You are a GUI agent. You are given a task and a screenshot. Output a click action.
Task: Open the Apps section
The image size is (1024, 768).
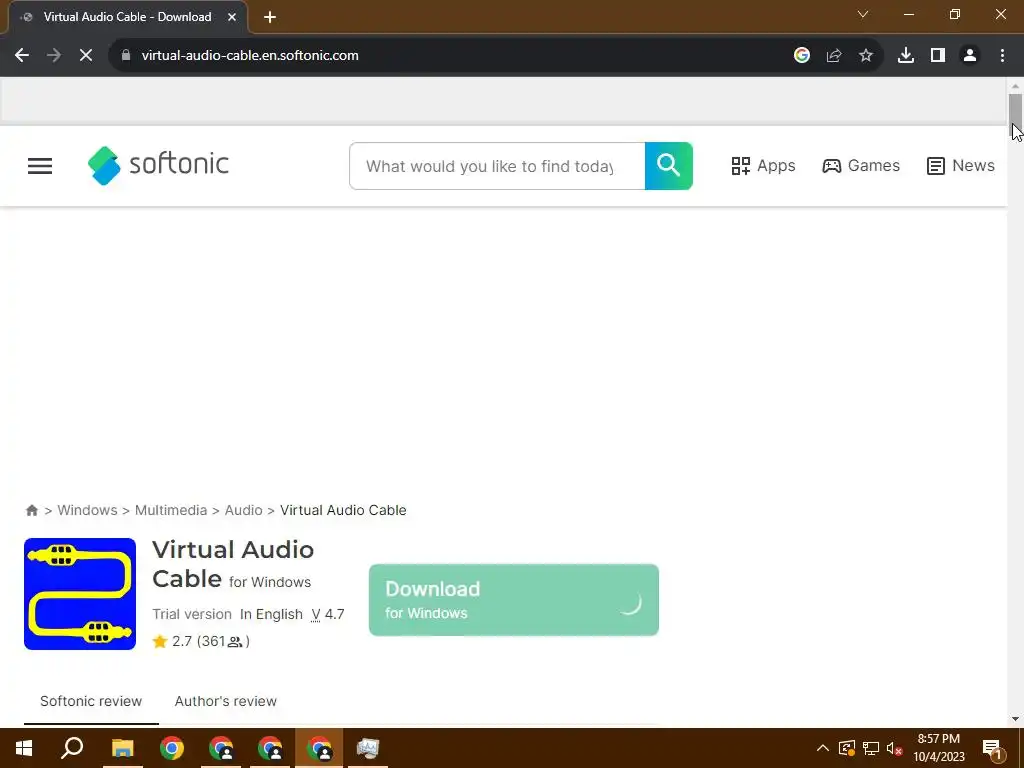point(763,166)
